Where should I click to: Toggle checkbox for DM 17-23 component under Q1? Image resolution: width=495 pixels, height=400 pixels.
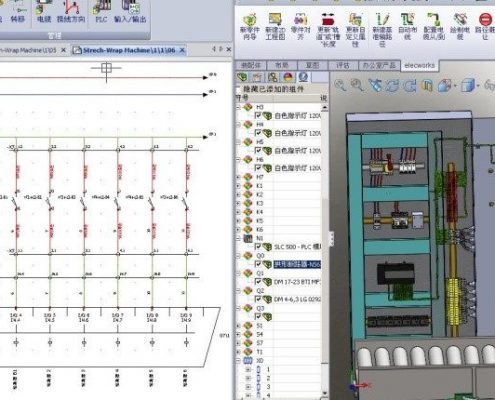(258, 282)
